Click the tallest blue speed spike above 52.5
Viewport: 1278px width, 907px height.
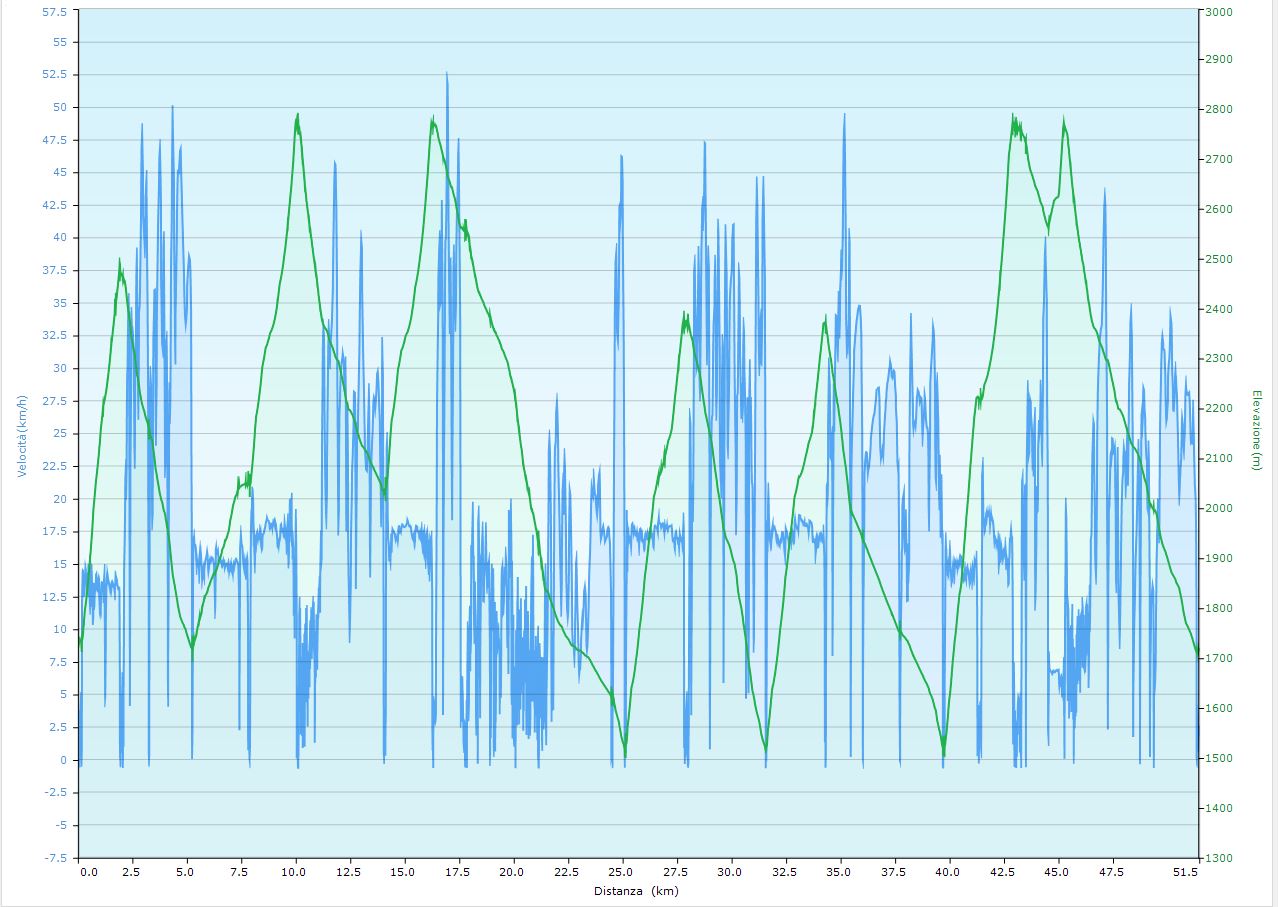point(447,74)
